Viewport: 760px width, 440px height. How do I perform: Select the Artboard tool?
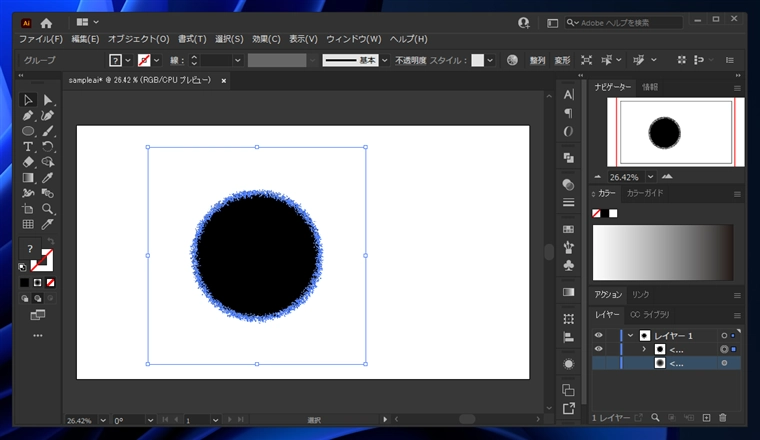tap(28, 208)
